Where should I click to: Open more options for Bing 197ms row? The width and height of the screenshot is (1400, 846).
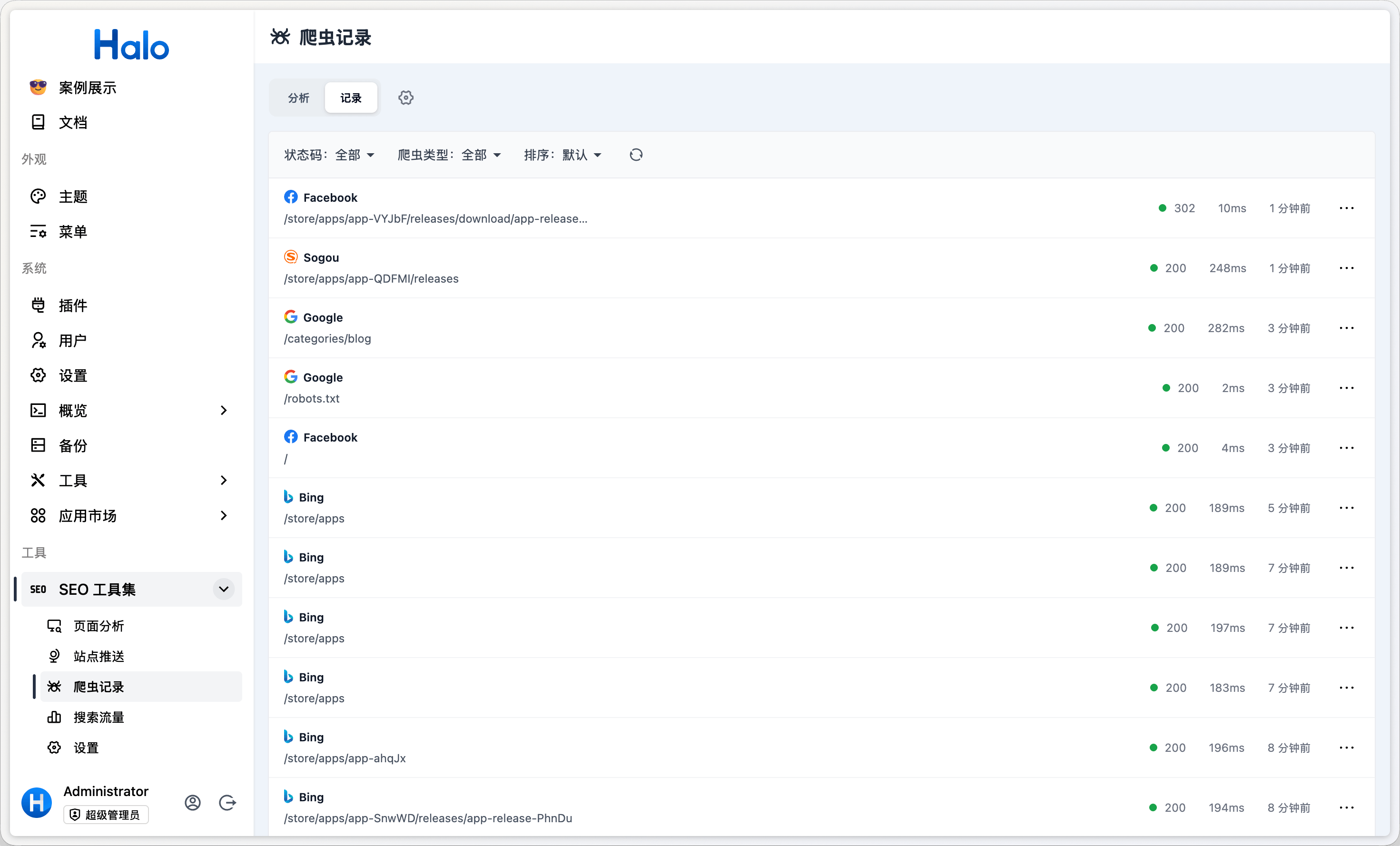[x=1347, y=628]
